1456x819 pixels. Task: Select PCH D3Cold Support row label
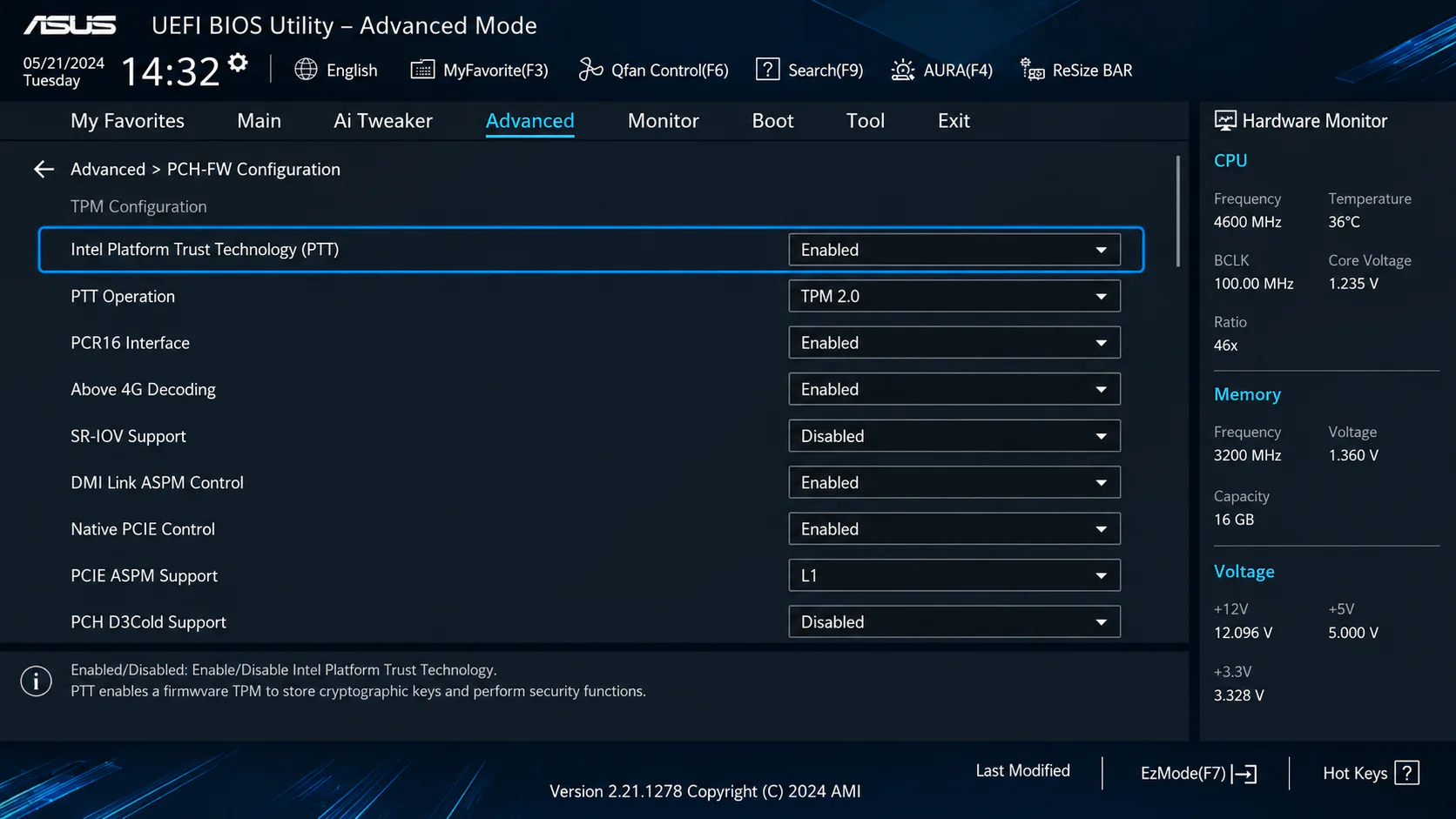pos(148,622)
